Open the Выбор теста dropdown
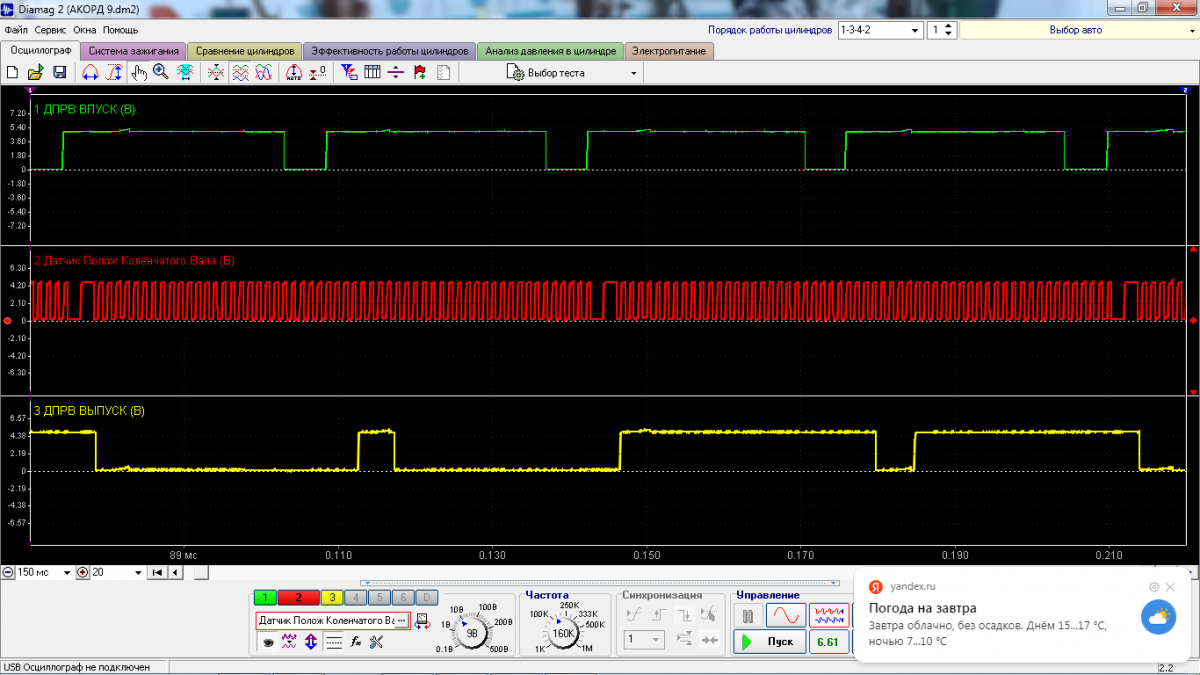Screen dimensions: 1200x675 coord(571,73)
